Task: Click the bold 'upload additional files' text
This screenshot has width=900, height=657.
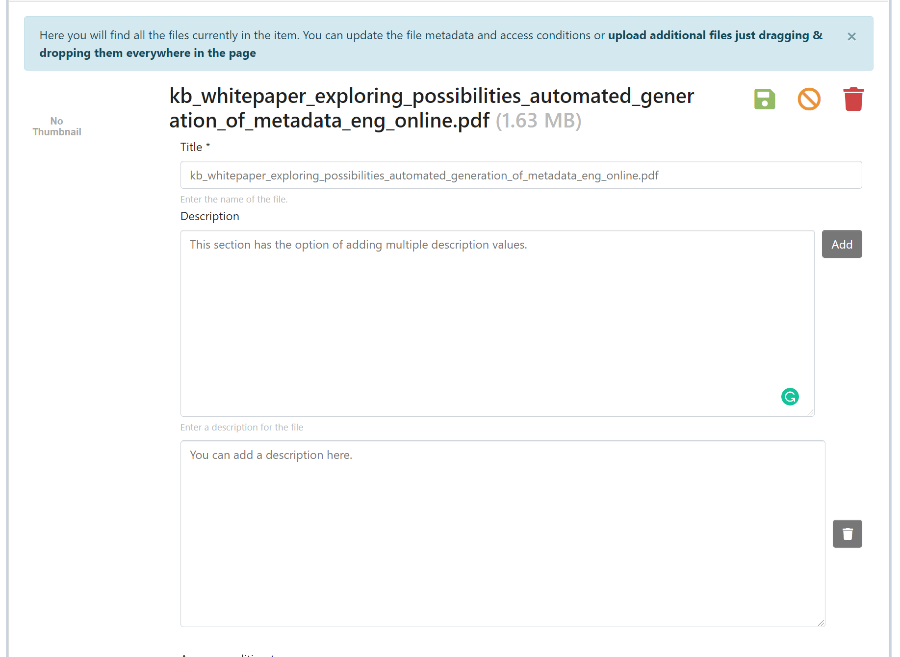Action: (x=714, y=36)
